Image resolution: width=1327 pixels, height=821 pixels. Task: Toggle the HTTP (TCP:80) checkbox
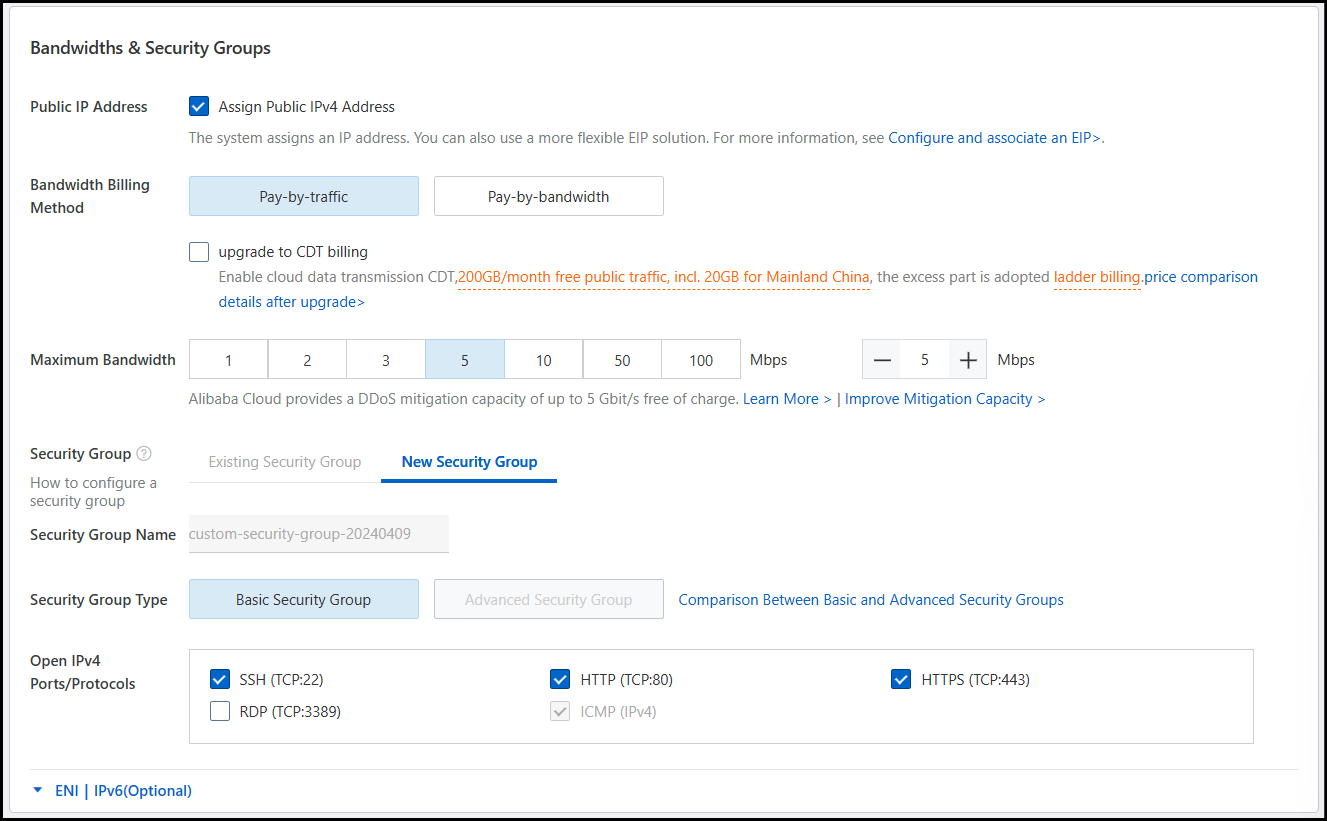[x=560, y=680]
